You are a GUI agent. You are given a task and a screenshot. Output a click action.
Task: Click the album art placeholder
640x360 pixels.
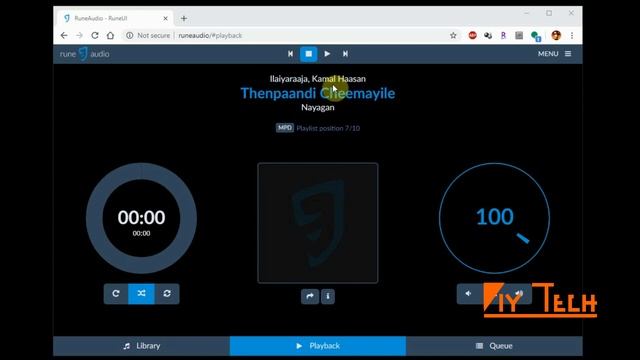[x=318, y=223]
